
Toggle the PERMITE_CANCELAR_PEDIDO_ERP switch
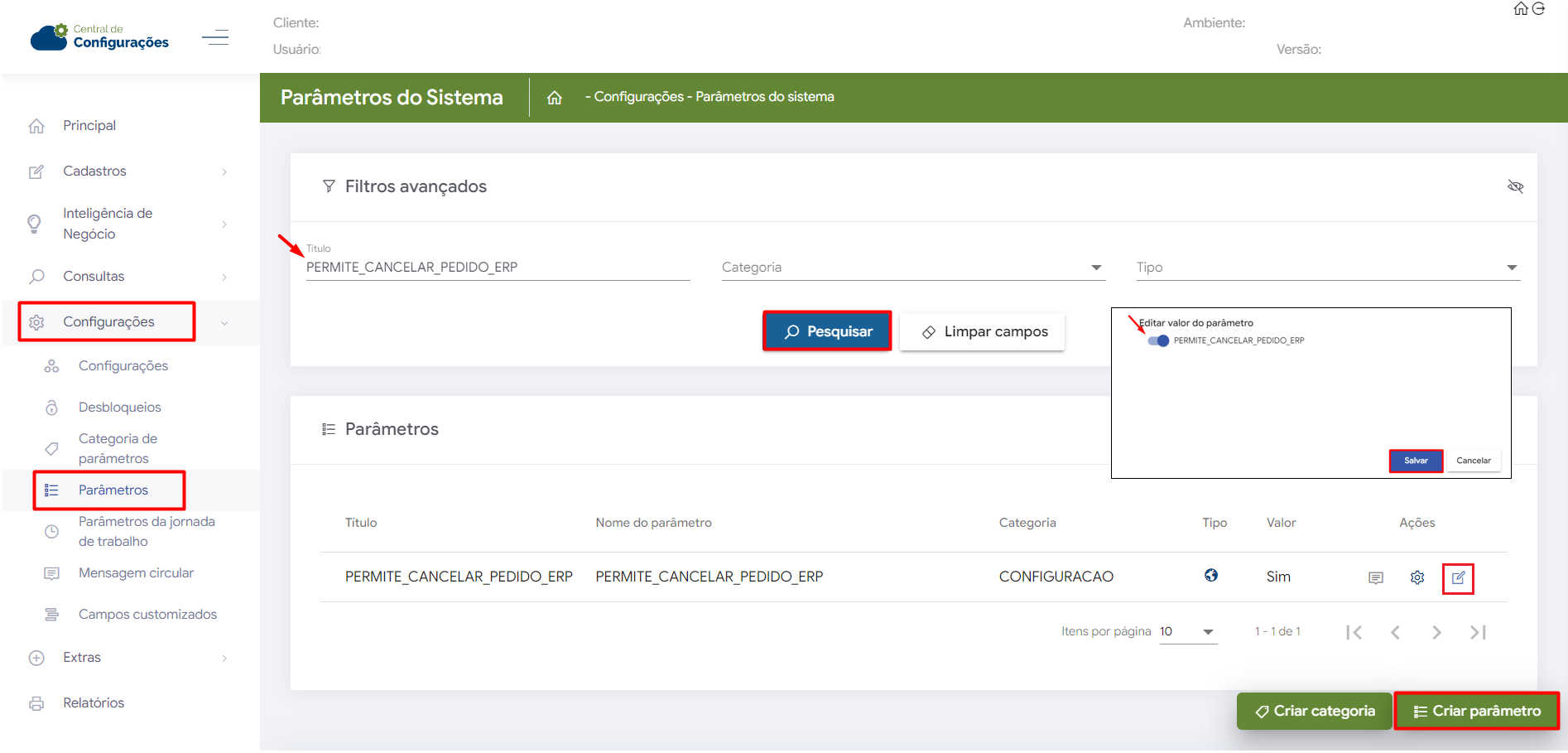click(x=1158, y=340)
